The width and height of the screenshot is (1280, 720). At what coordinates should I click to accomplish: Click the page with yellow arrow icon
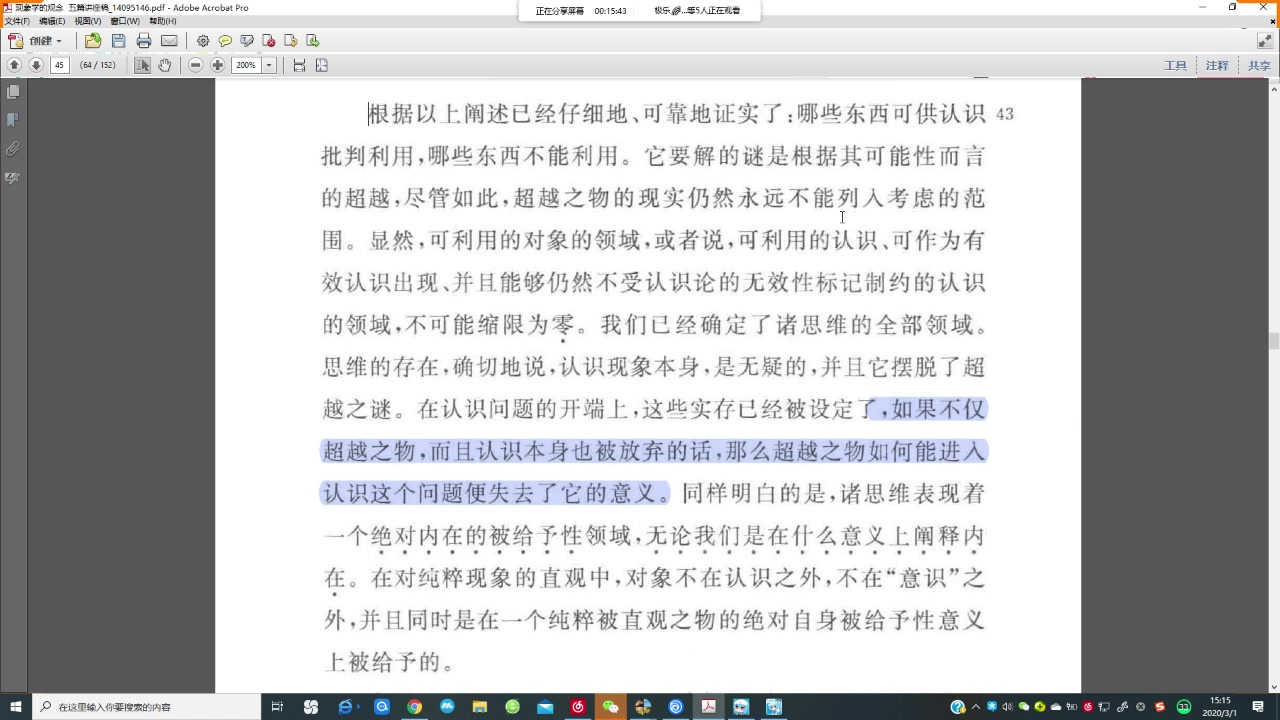coord(291,41)
